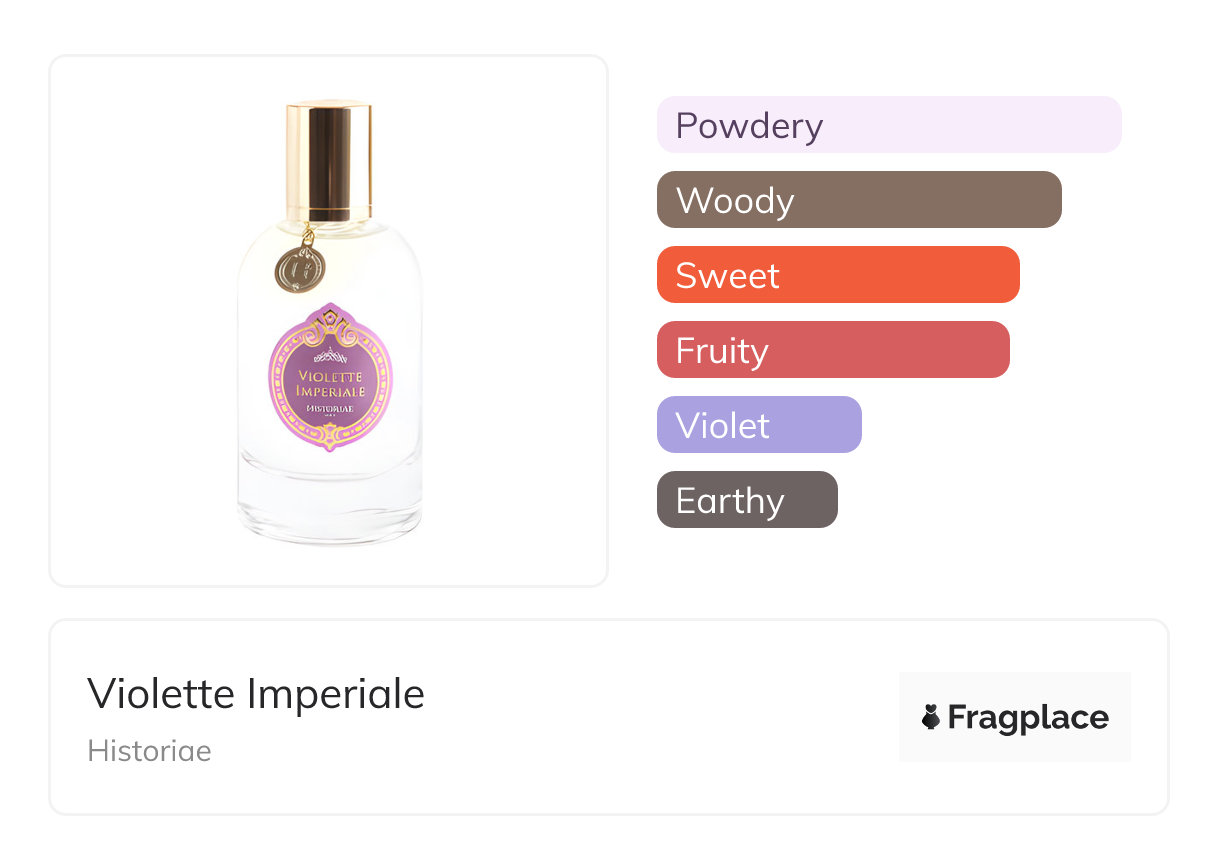Click the Fragplace wordmark text
Image resolution: width=1218 pixels, height=864 pixels.
click(x=1028, y=717)
